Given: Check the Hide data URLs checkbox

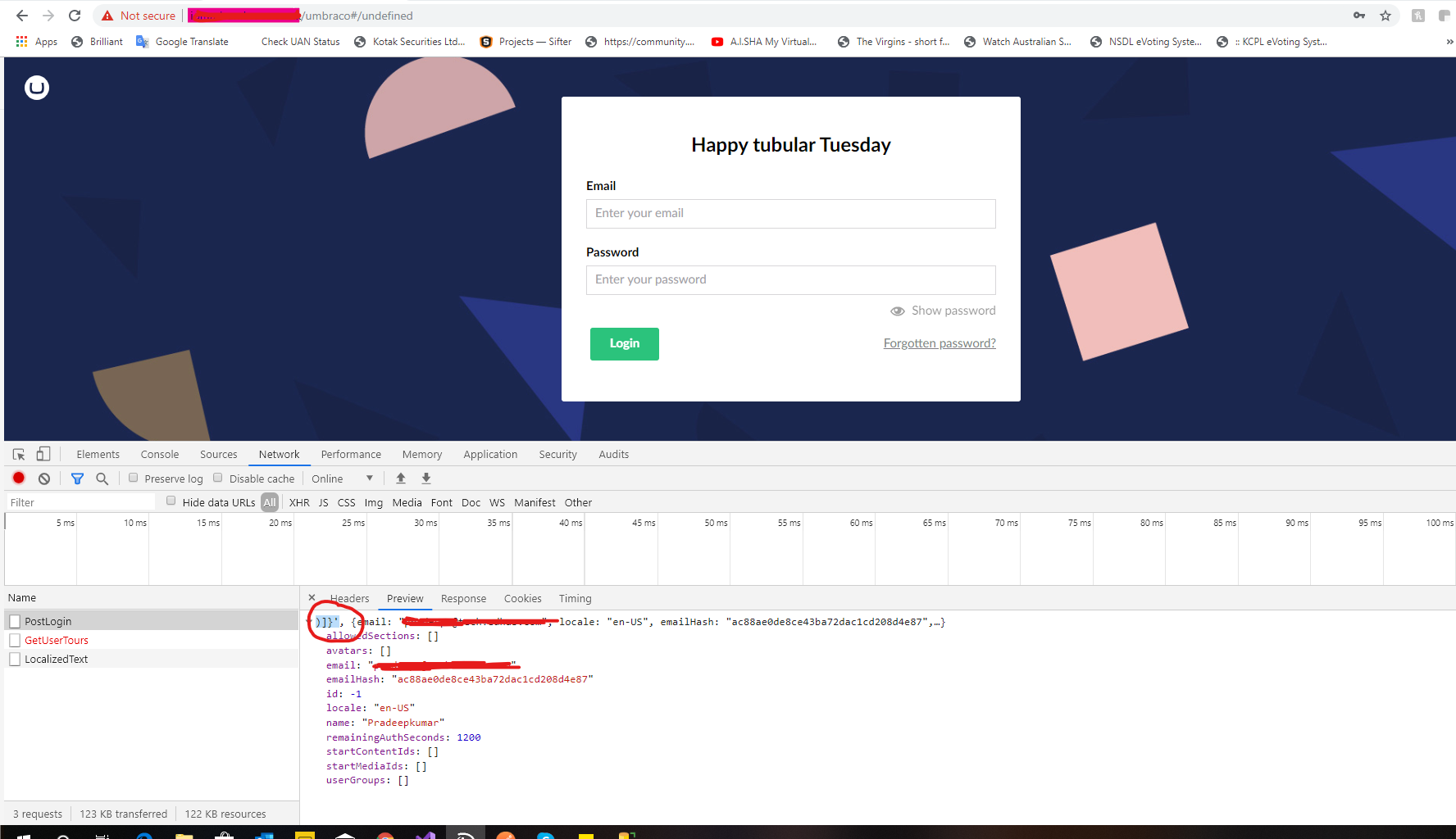Looking at the screenshot, I should click(171, 501).
